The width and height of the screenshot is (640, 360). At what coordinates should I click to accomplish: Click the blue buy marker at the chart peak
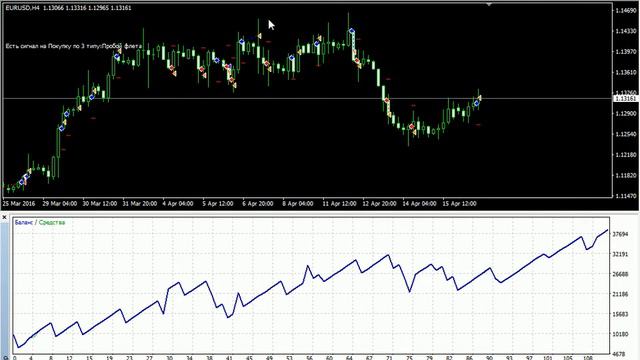point(352,31)
